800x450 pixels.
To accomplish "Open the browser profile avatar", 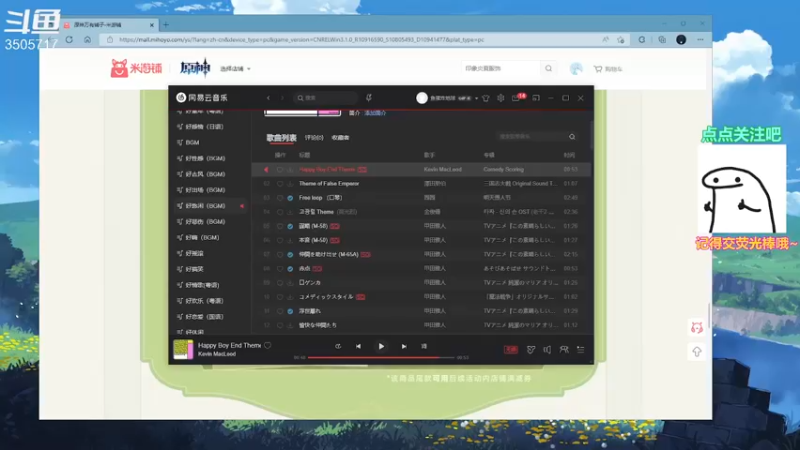I will [x=681, y=39].
